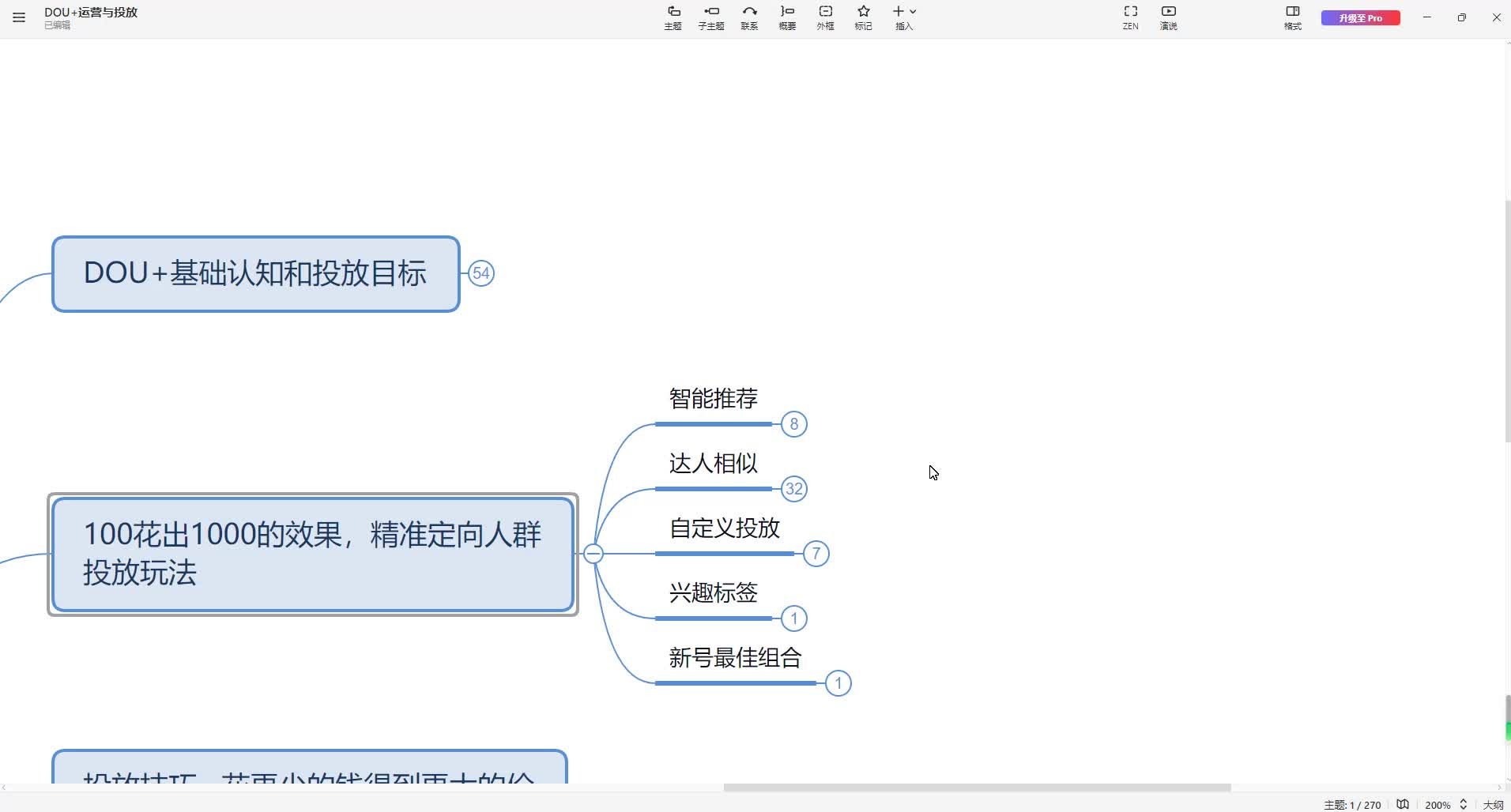Add a summary (概要)
The width and height of the screenshot is (1511, 812).
(787, 17)
